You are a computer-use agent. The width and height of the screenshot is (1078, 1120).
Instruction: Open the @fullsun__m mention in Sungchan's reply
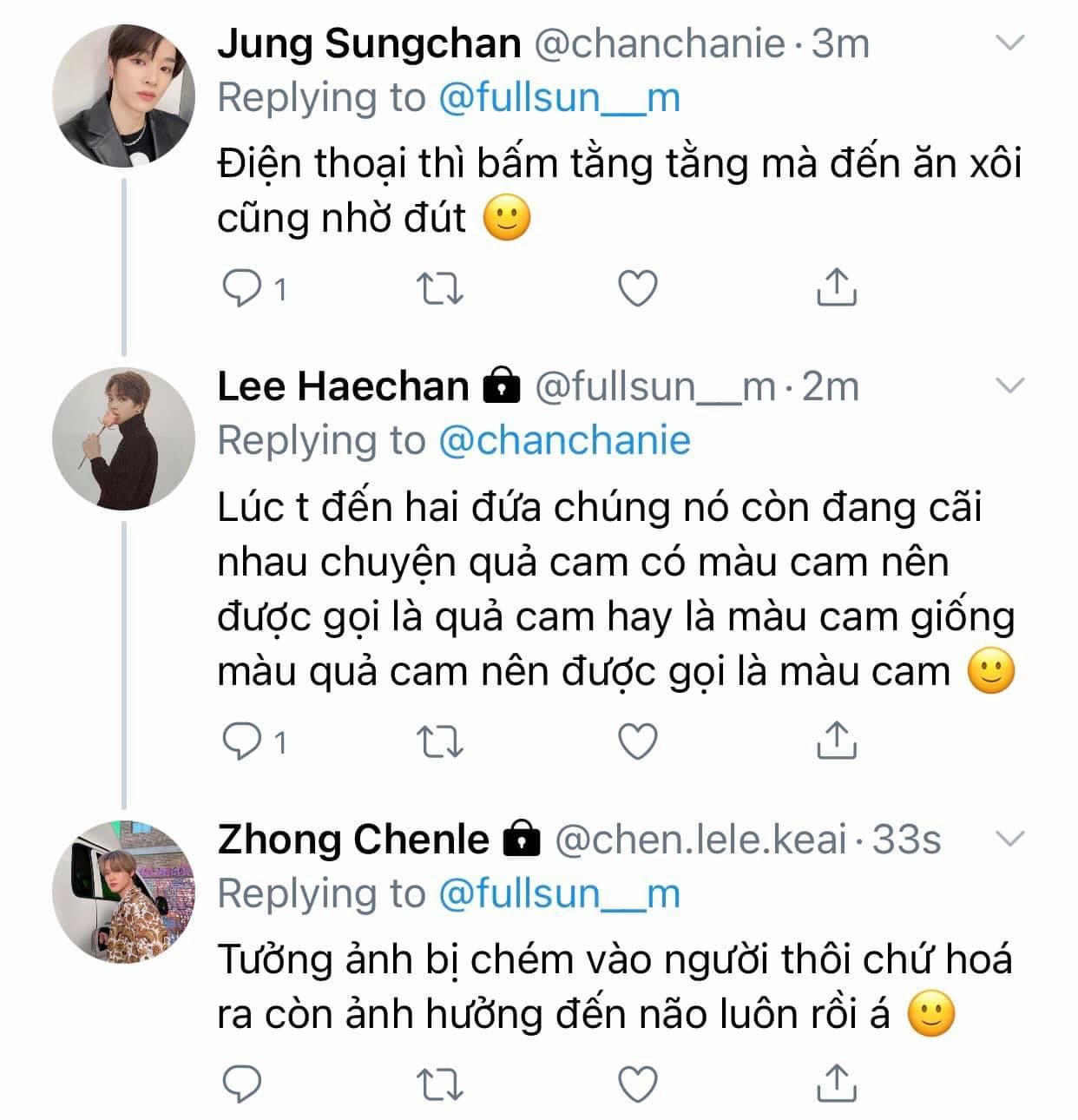coord(559,97)
